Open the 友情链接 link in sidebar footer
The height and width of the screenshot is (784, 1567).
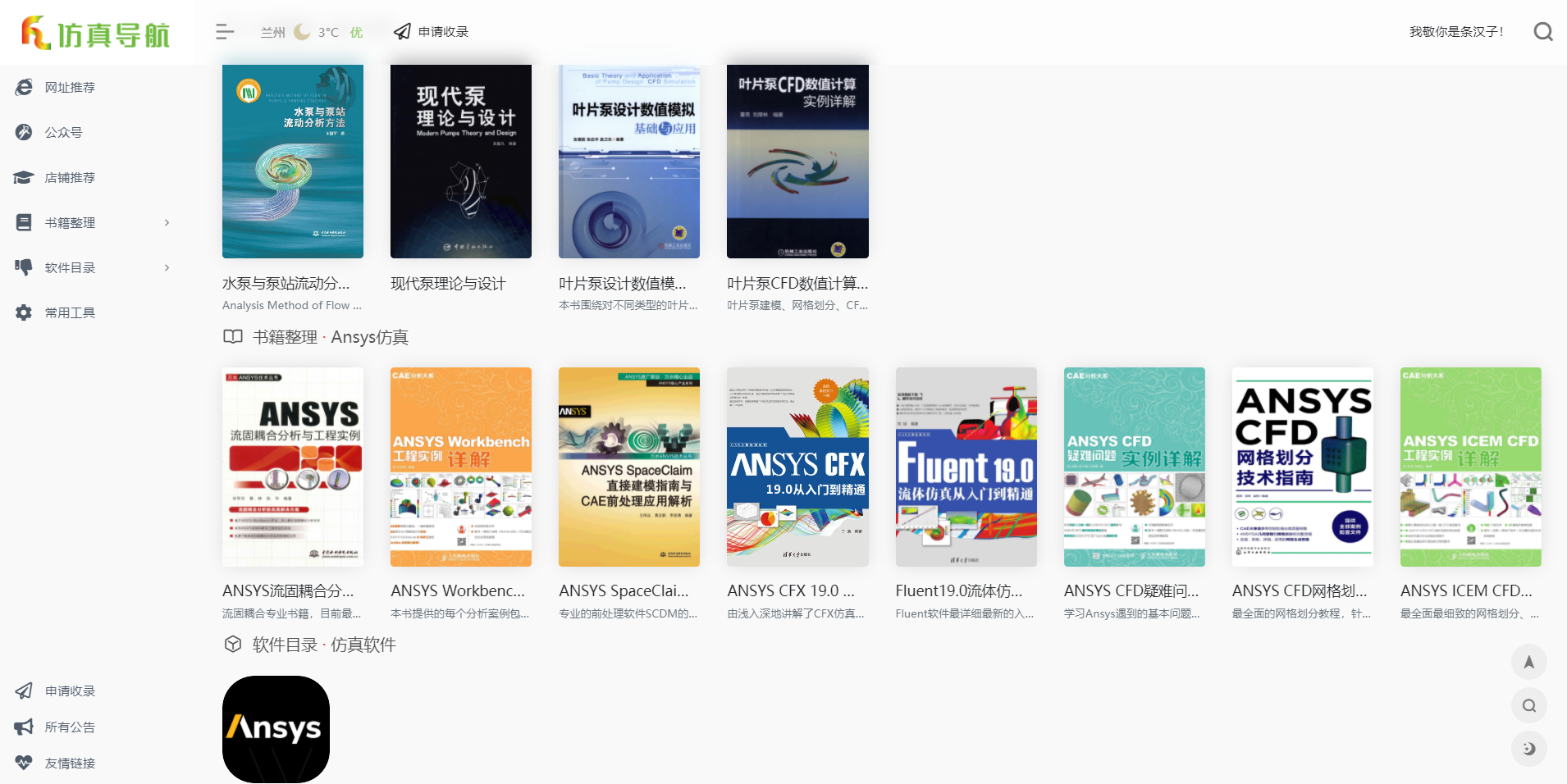point(70,763)
